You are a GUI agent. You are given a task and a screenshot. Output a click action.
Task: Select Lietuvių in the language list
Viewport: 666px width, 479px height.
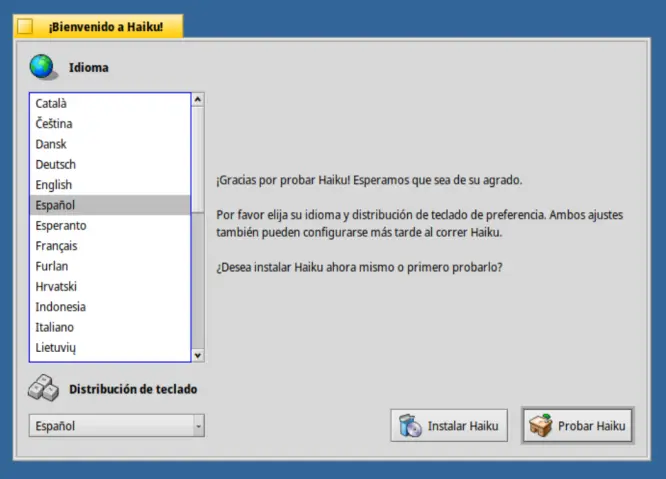[110, 348]
